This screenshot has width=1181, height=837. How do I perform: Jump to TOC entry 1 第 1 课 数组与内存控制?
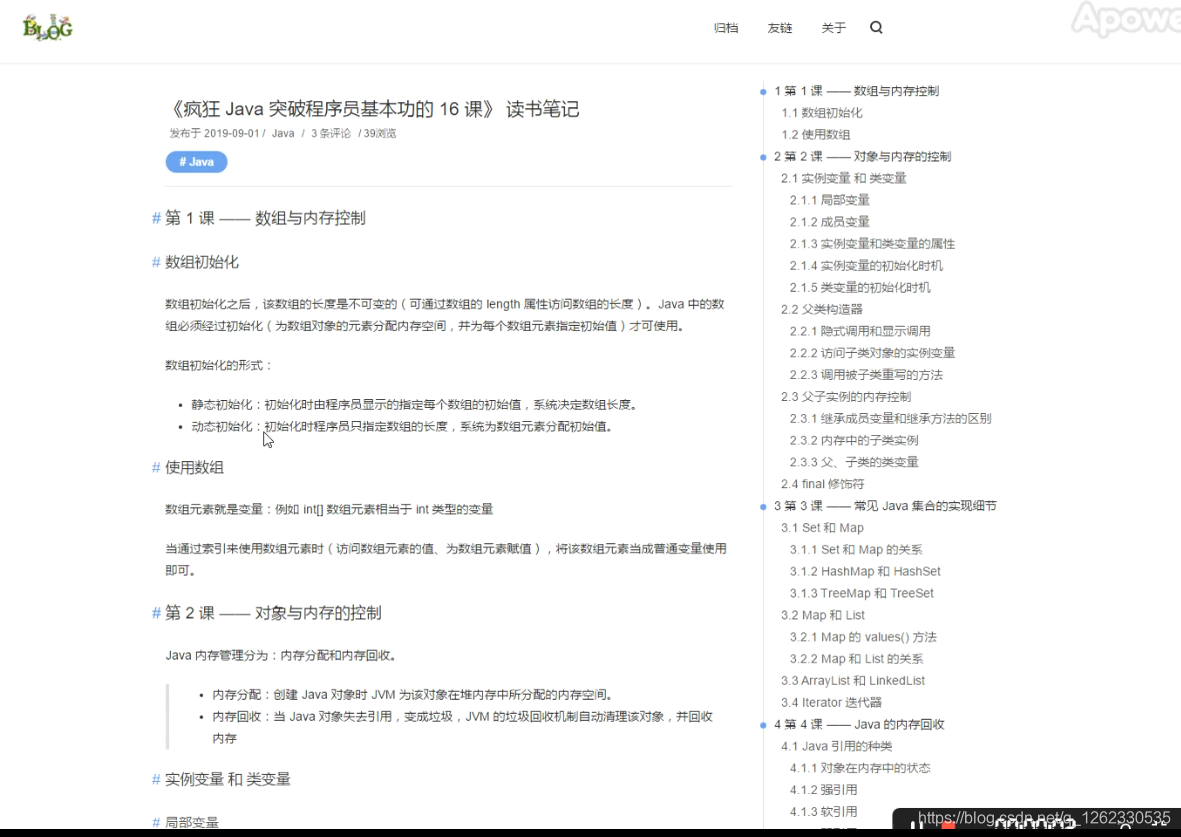coord(856,91)
